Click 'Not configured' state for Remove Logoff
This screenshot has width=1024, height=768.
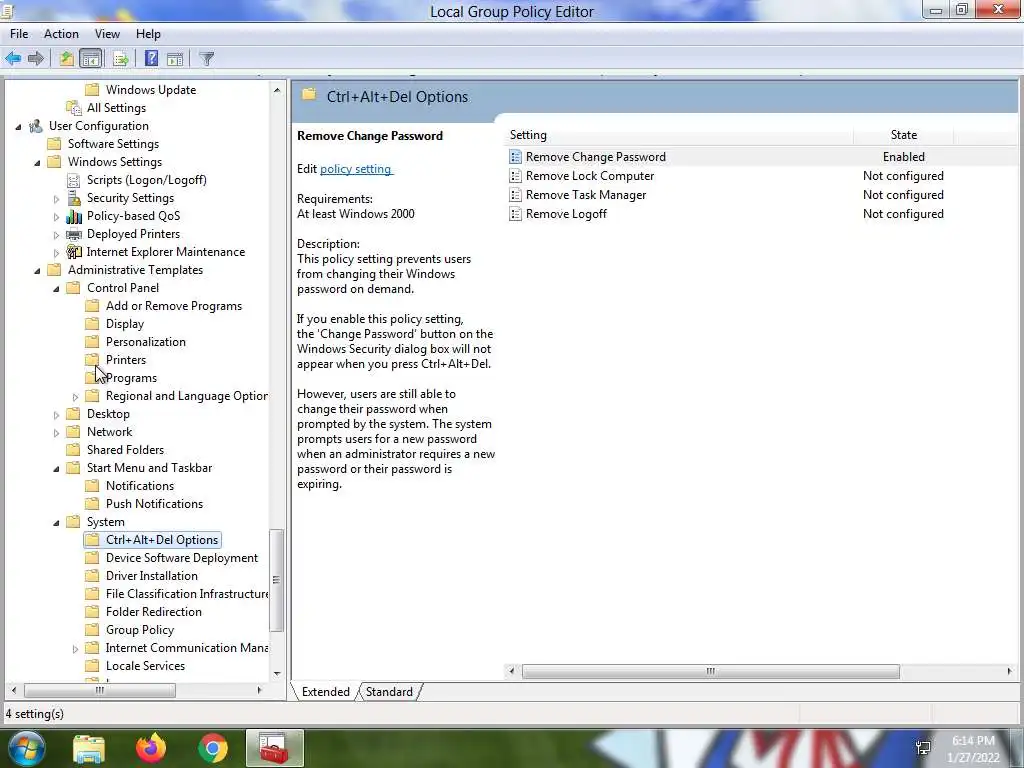point(903,214)
